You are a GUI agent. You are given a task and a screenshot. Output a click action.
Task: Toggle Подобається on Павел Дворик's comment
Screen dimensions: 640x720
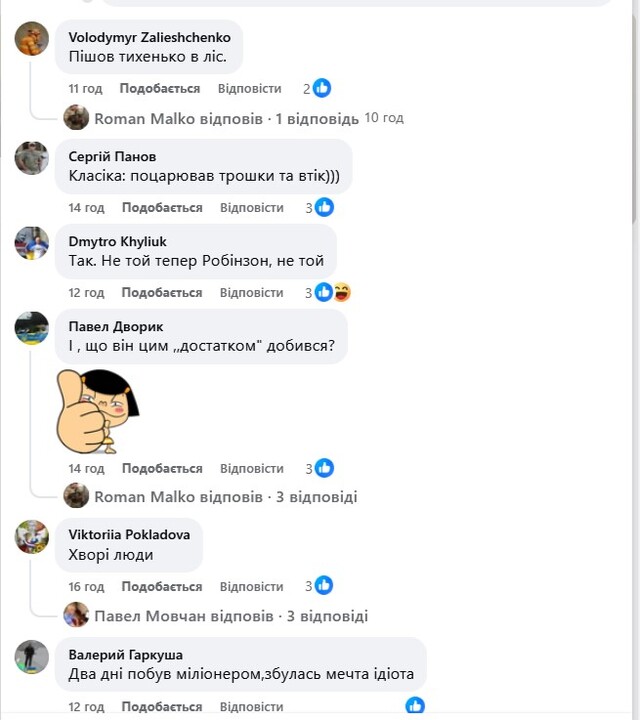point(162,468)
